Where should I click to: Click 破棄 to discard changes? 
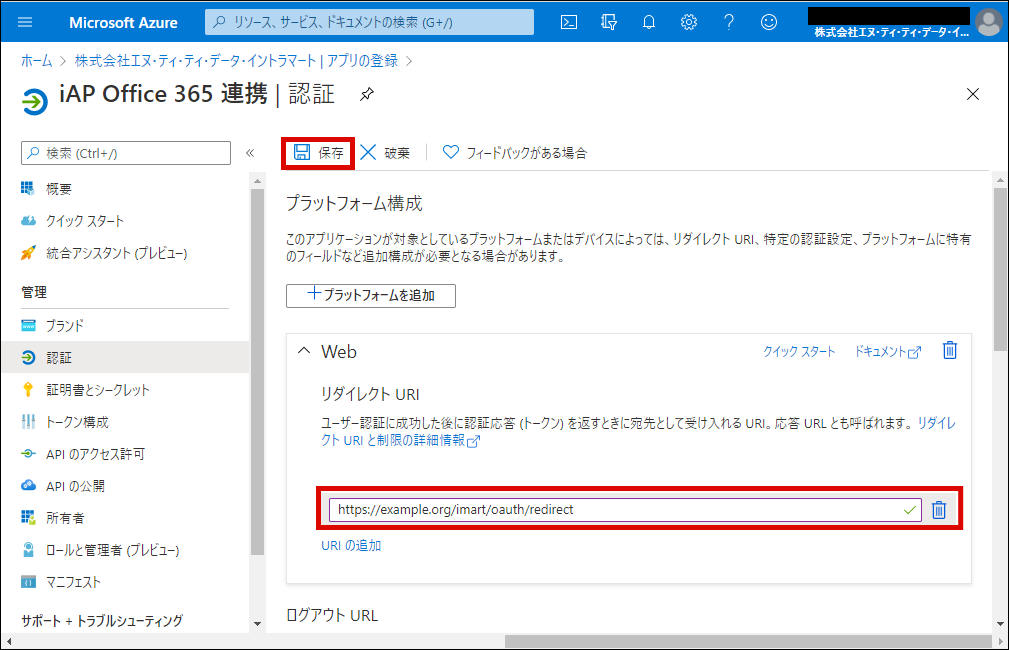(385, 153)
